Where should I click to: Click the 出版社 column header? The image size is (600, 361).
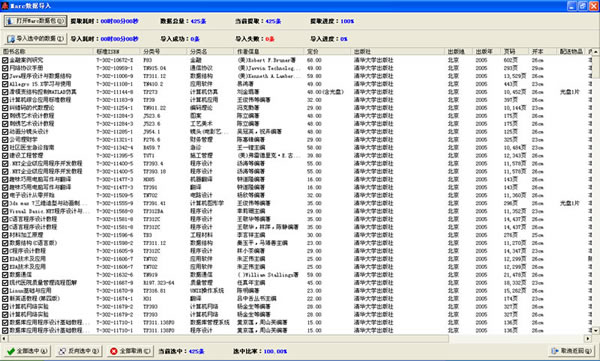(398, 51)
